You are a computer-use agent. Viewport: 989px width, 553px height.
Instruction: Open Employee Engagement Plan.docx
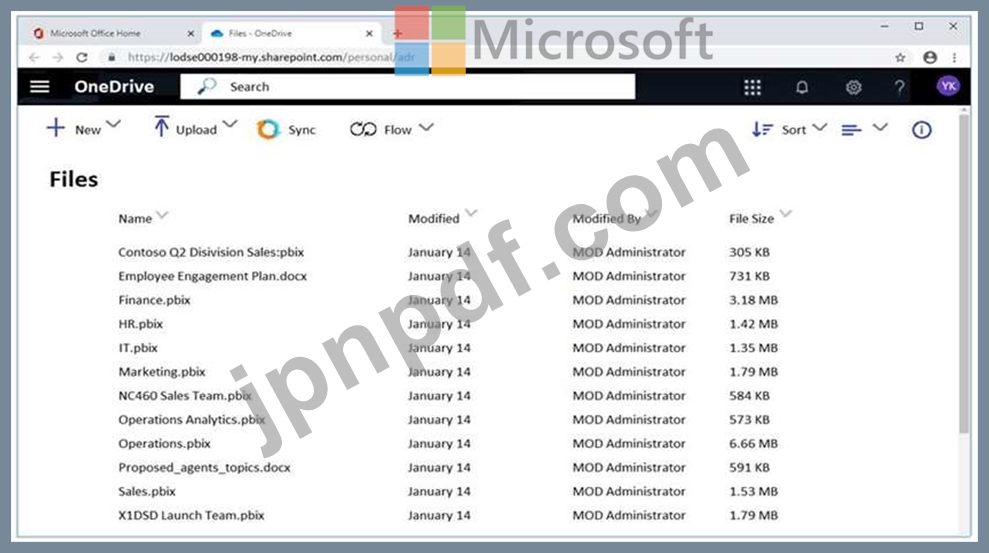coord(213,276)
